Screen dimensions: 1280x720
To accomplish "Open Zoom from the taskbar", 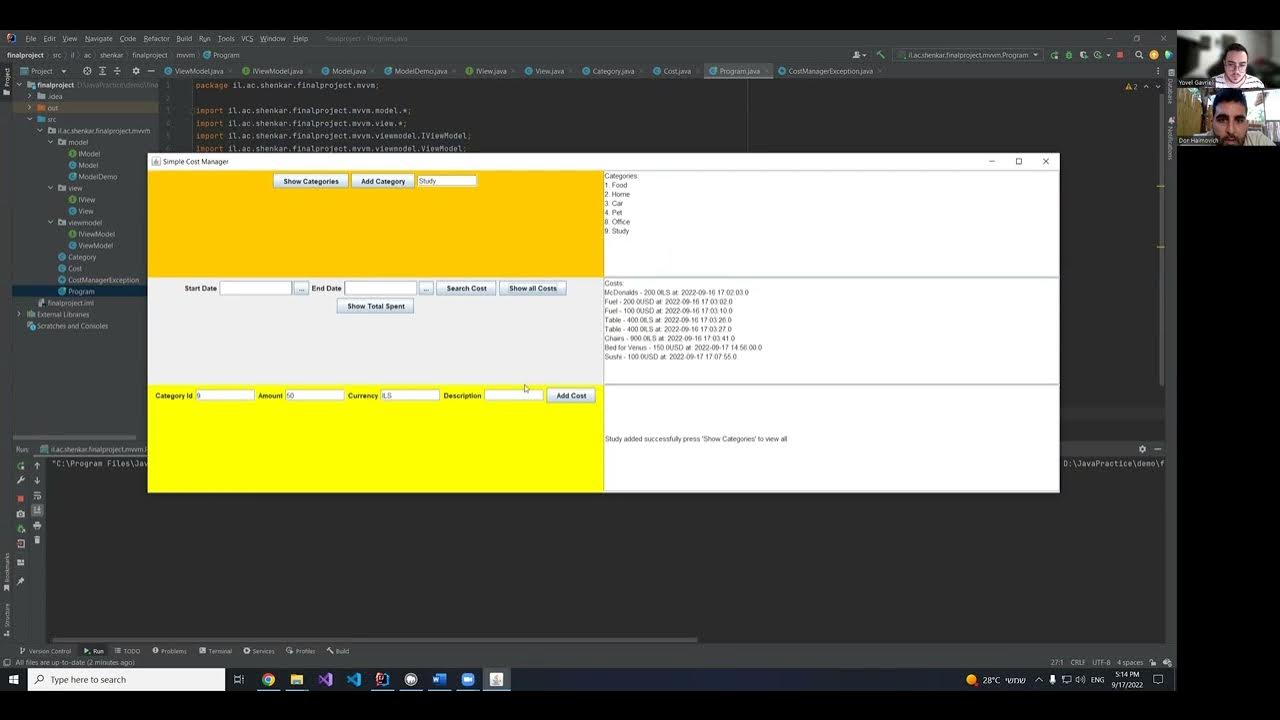I will point(468,679).
